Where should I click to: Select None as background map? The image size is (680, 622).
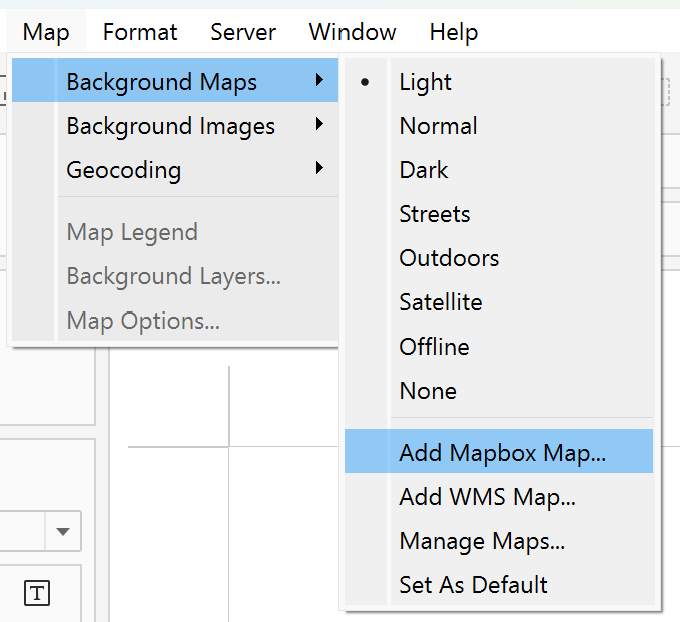pos(499,391)
